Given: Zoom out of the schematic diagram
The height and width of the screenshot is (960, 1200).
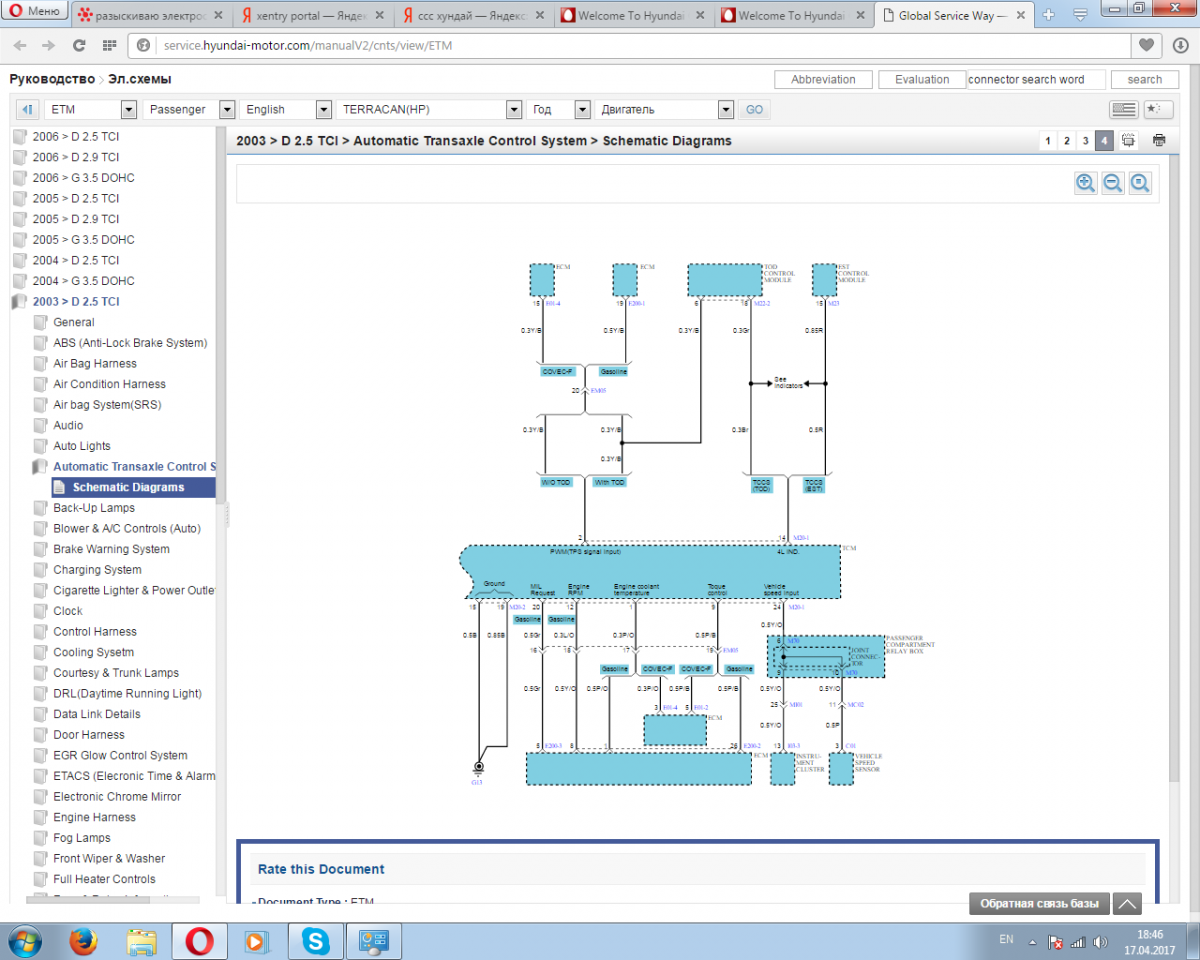Looking at the screenshot, I should click(1112, 183).
